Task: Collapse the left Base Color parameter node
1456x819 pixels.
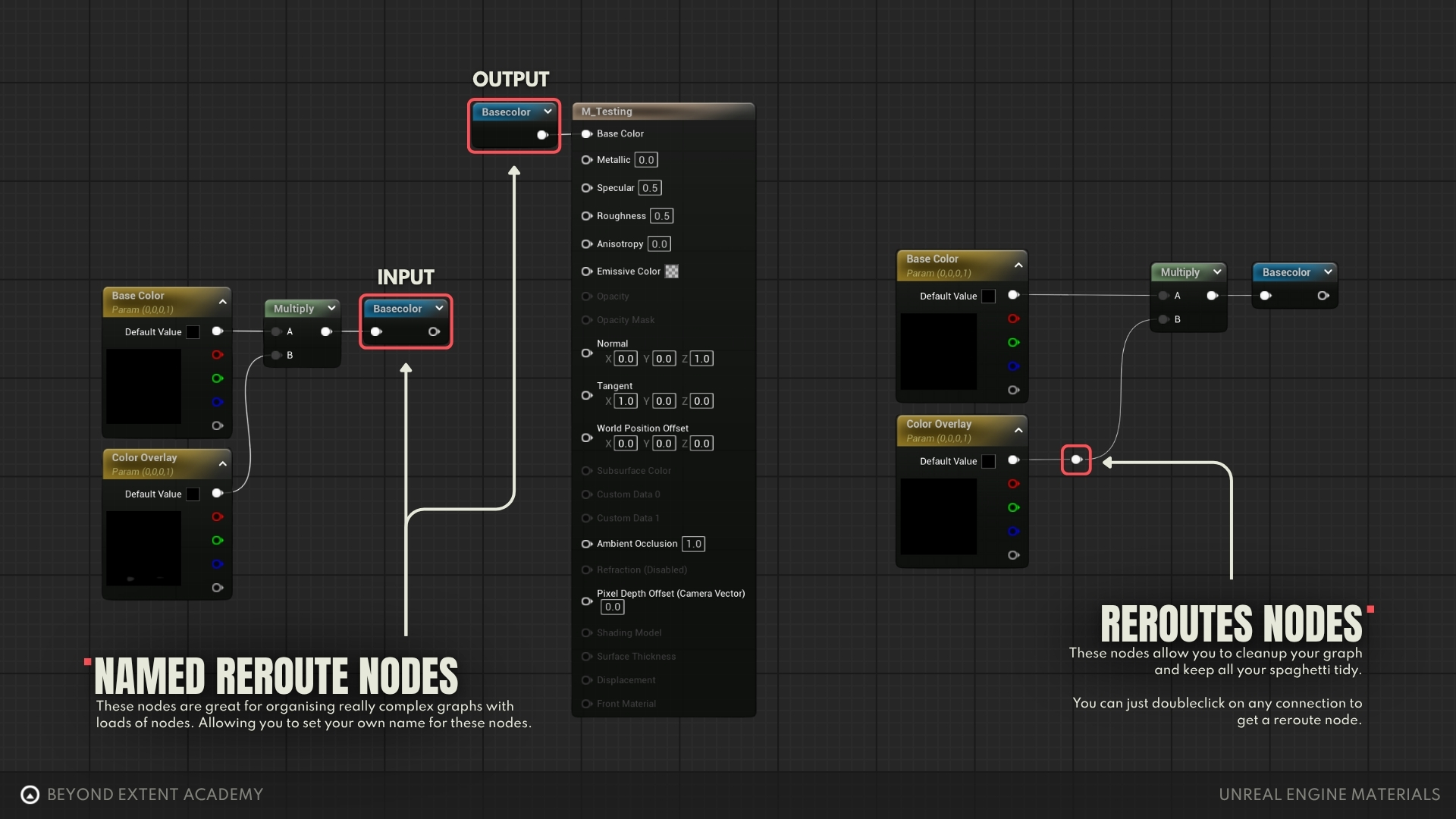Action: [223, 302]
